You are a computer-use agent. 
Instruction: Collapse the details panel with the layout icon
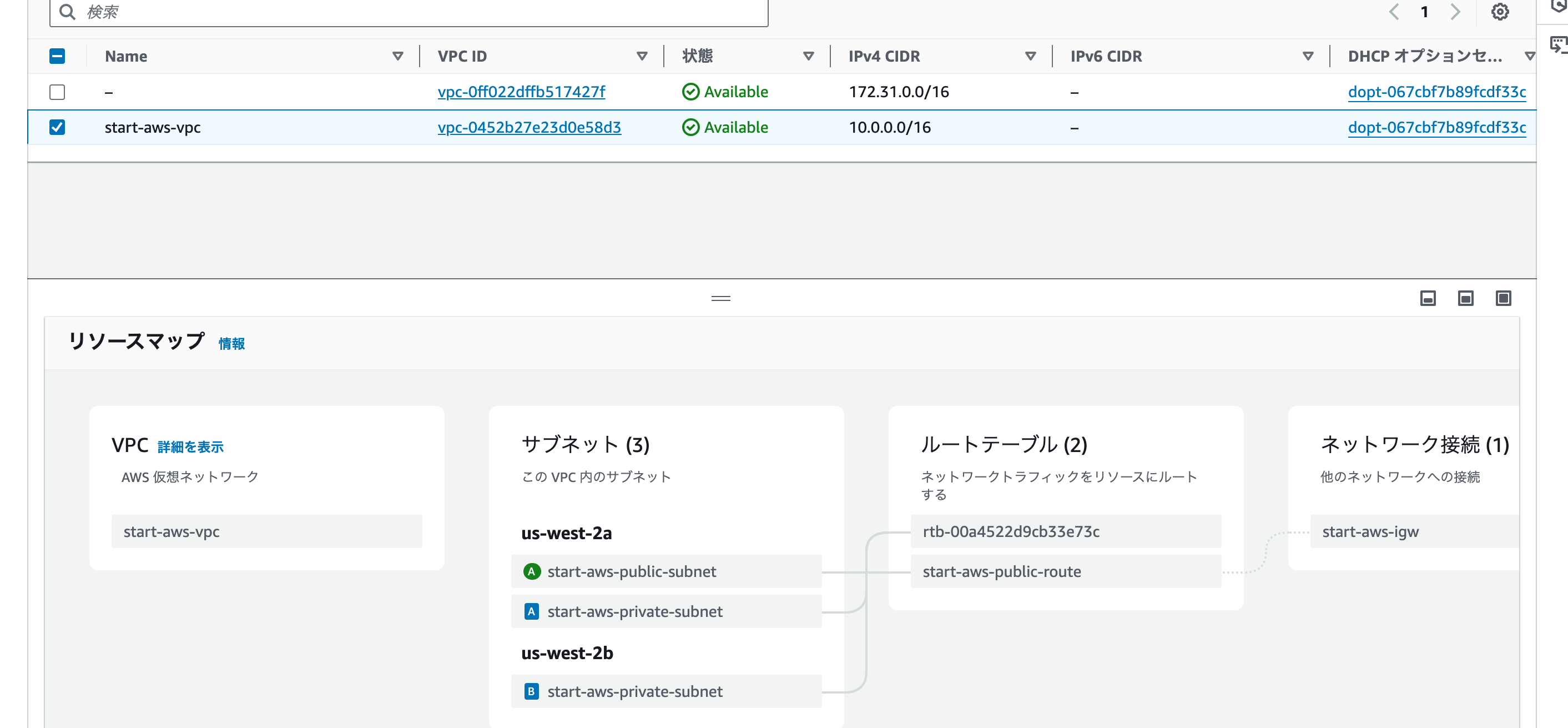pyautogui.click(x=1428, y=299)
